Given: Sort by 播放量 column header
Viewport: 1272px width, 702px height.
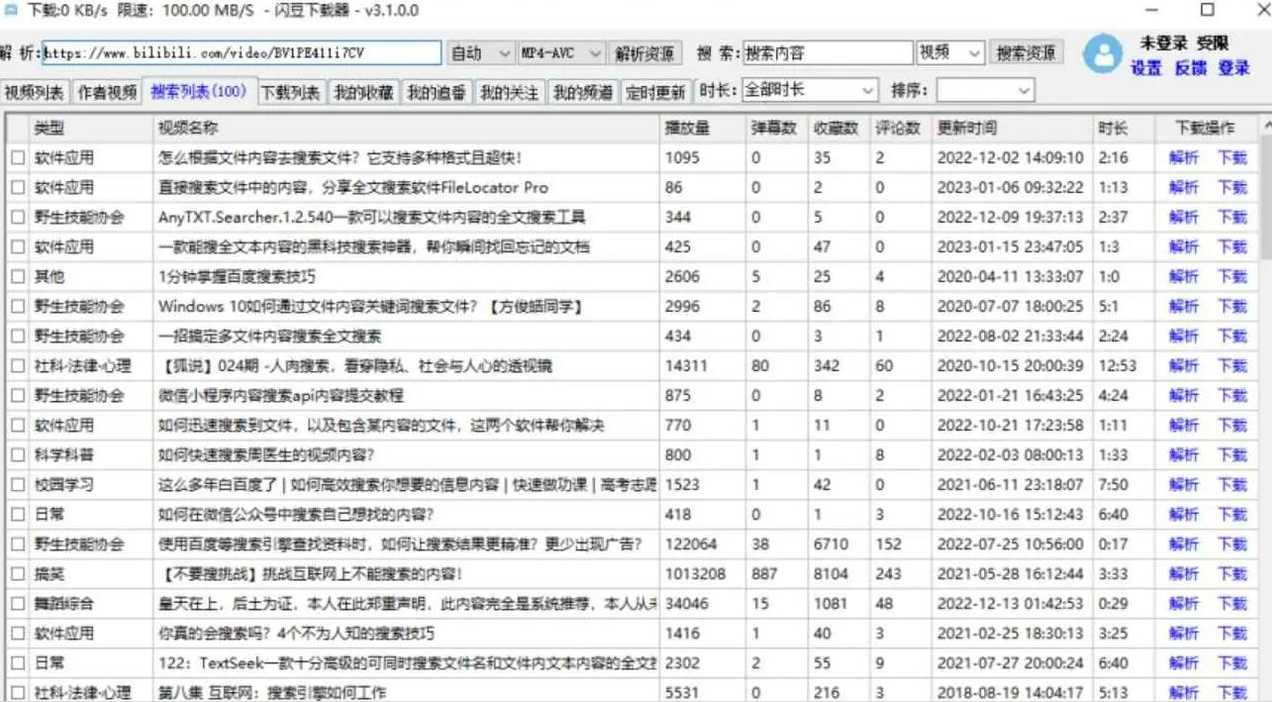Looking at the screenshot, I should coord(702,128).
